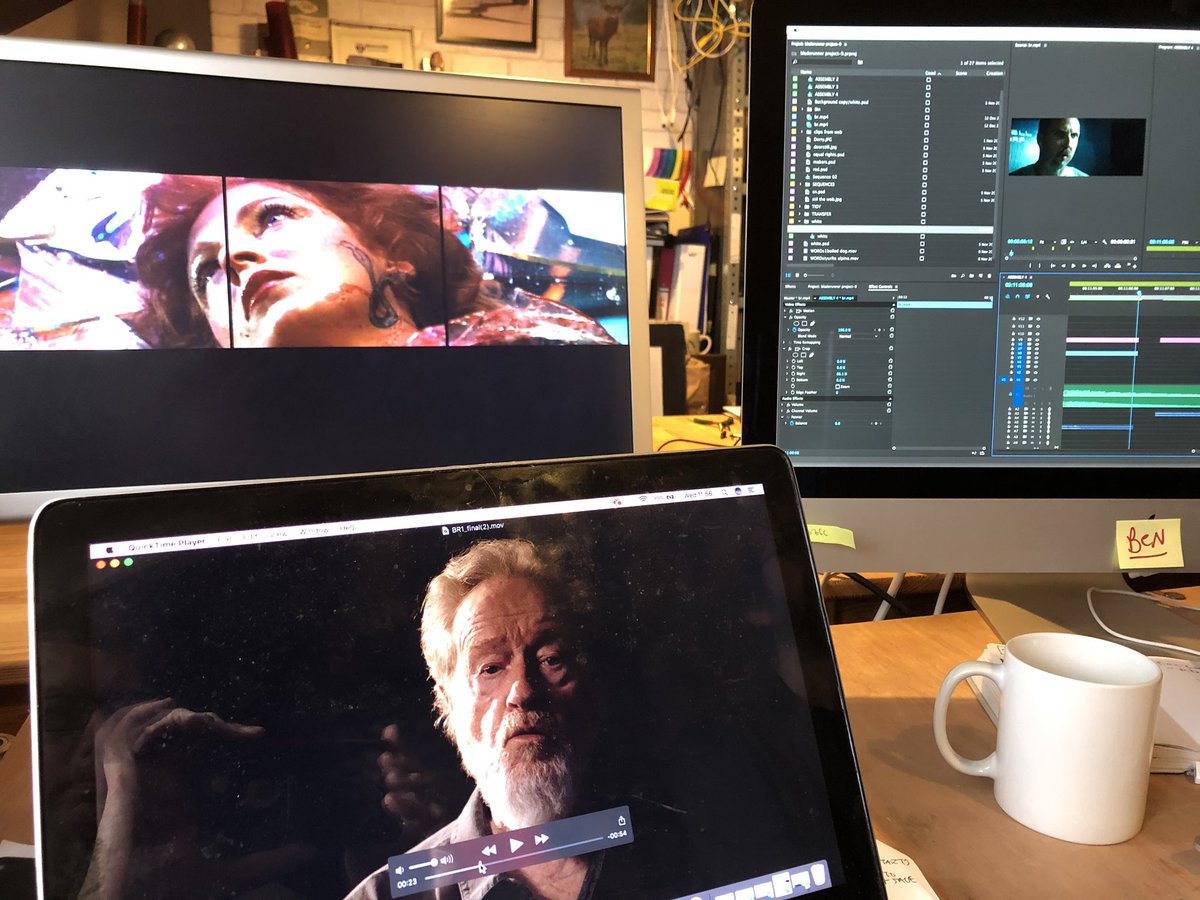Click the Wi-Fi icon in laptop menu bar
This screenshot has height=900, width=1200.
(x=643, y=498)
